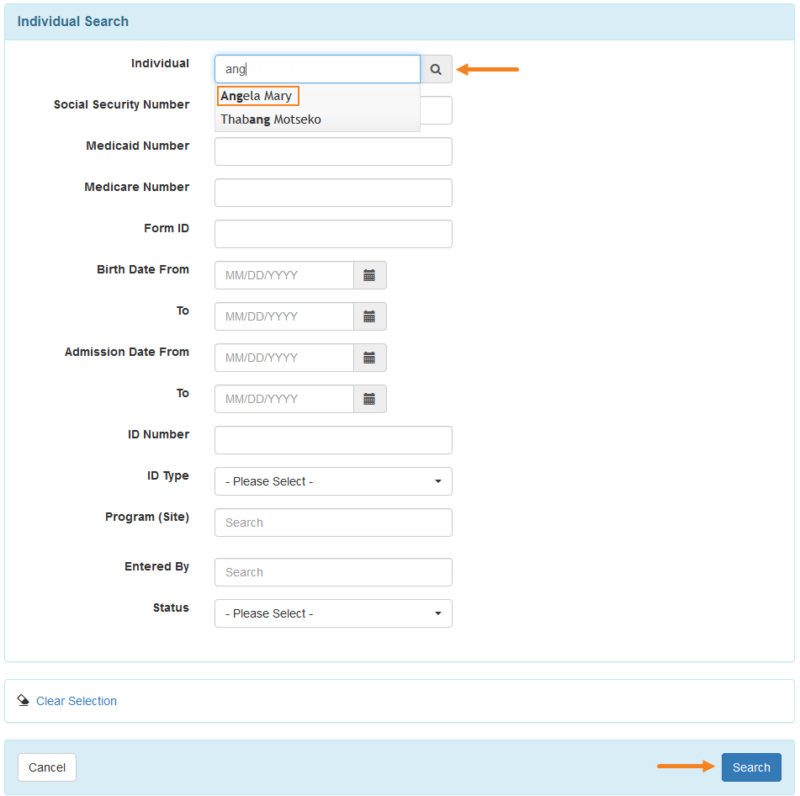Open calendar picker for Admission Date From
Viewport: 800px width, 796px height.
[x=368, y=357]
